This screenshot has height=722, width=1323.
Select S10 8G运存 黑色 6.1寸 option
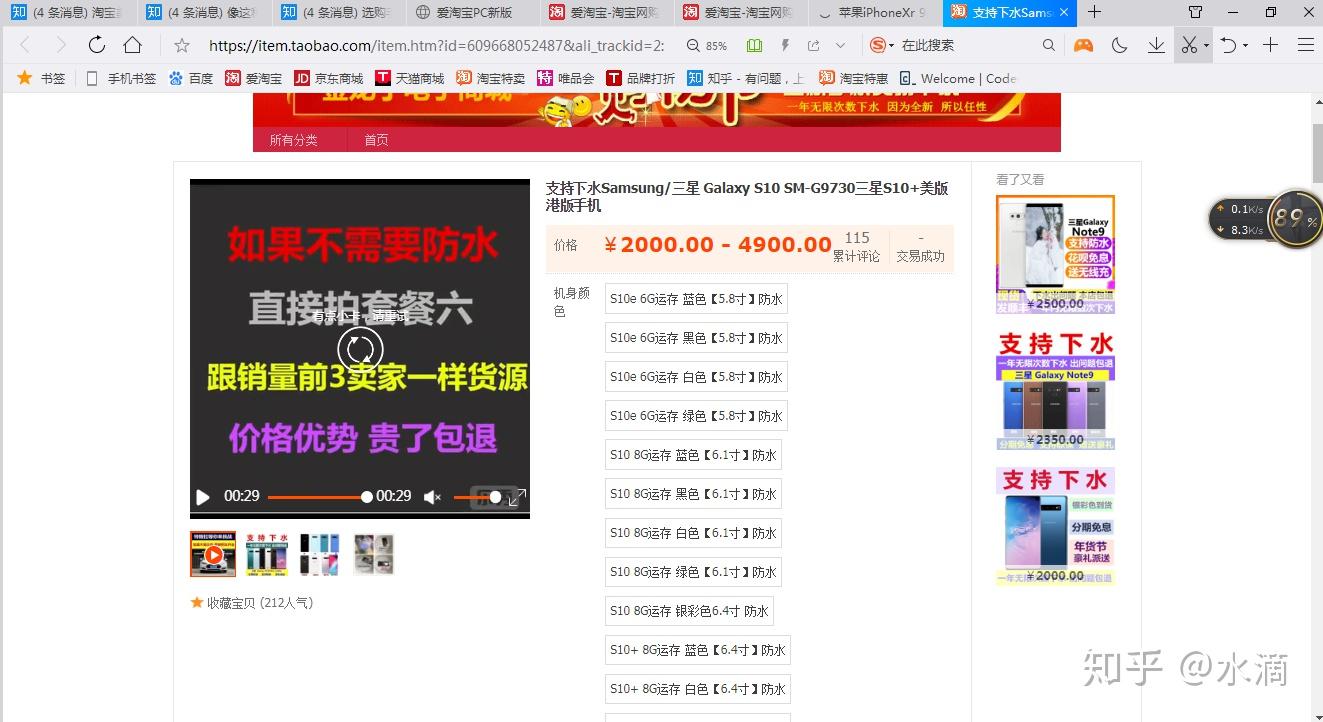(x=693, y=494)
